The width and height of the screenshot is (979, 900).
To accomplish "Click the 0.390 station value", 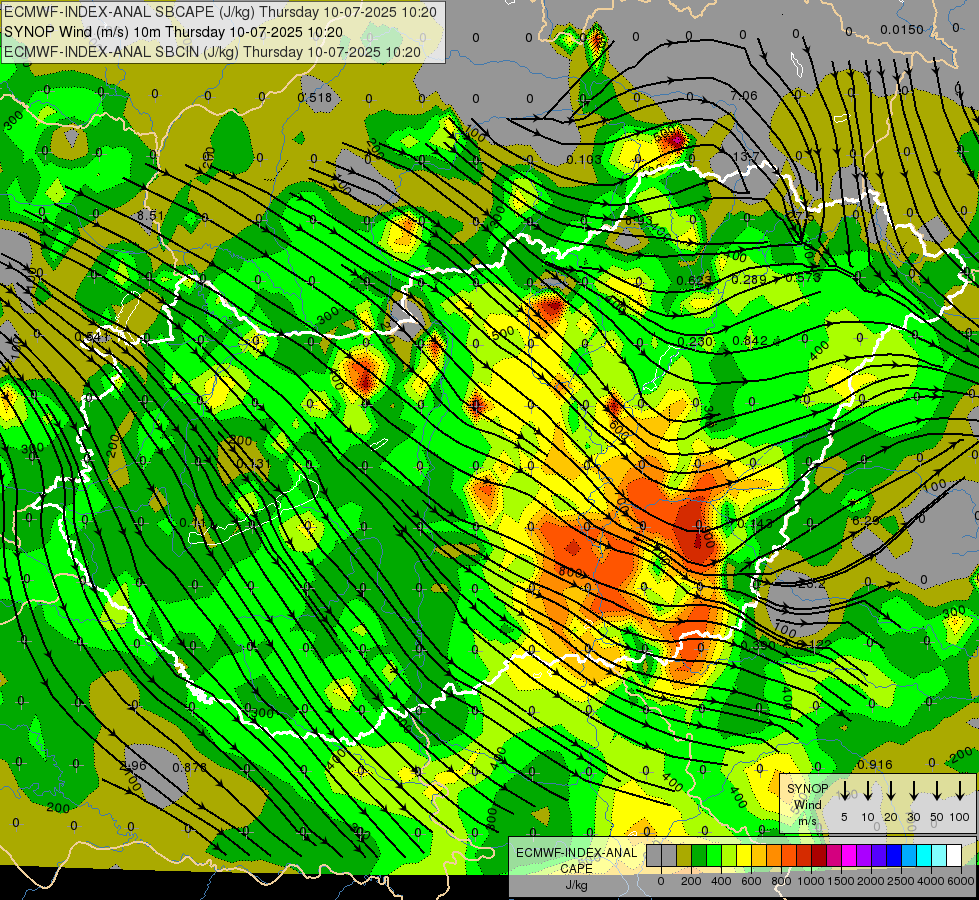I will pyautogui.click(x=758, y=645).
